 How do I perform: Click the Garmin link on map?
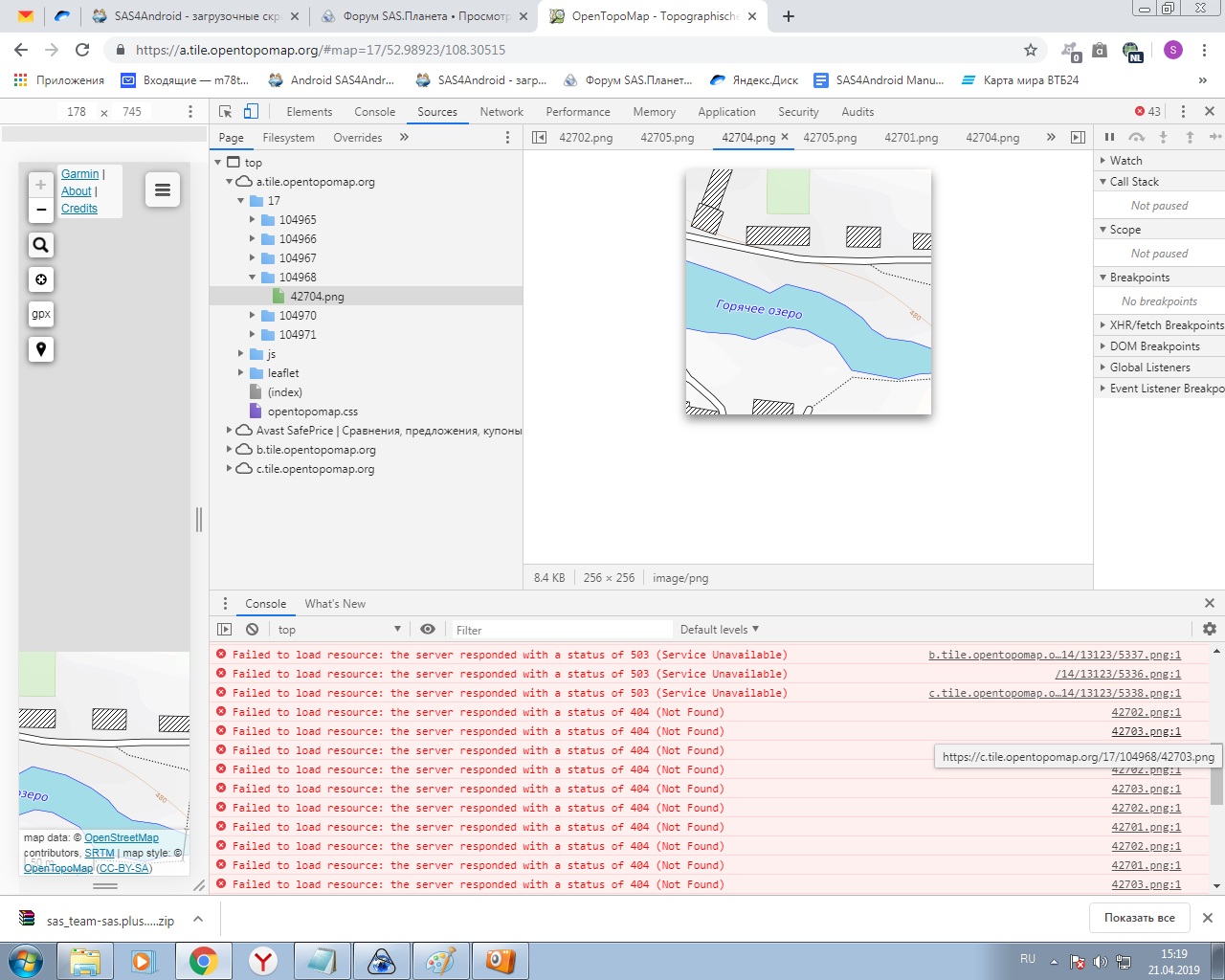(x=79, y=174)
